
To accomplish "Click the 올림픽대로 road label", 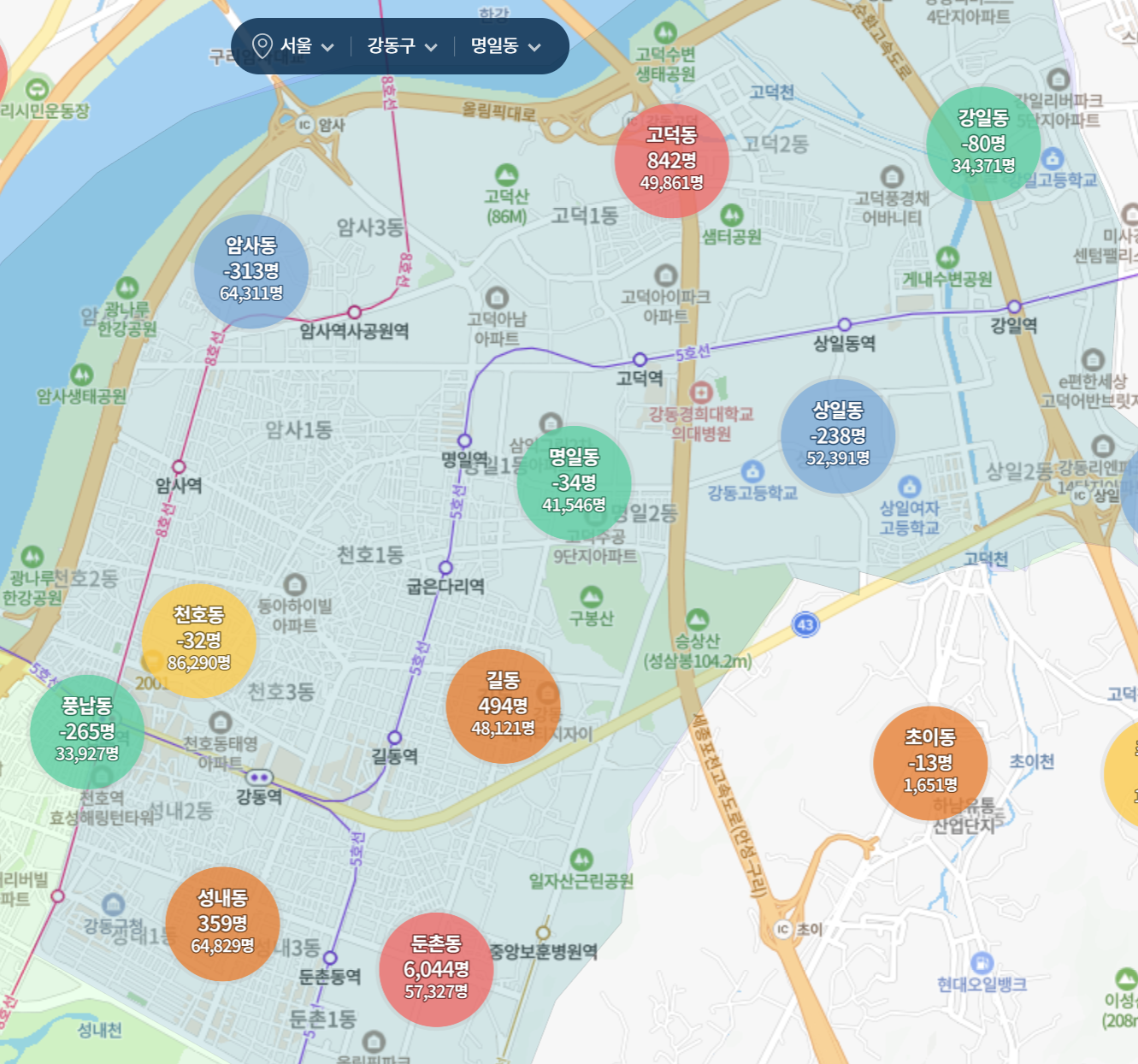I will click(x=498, y=111).
